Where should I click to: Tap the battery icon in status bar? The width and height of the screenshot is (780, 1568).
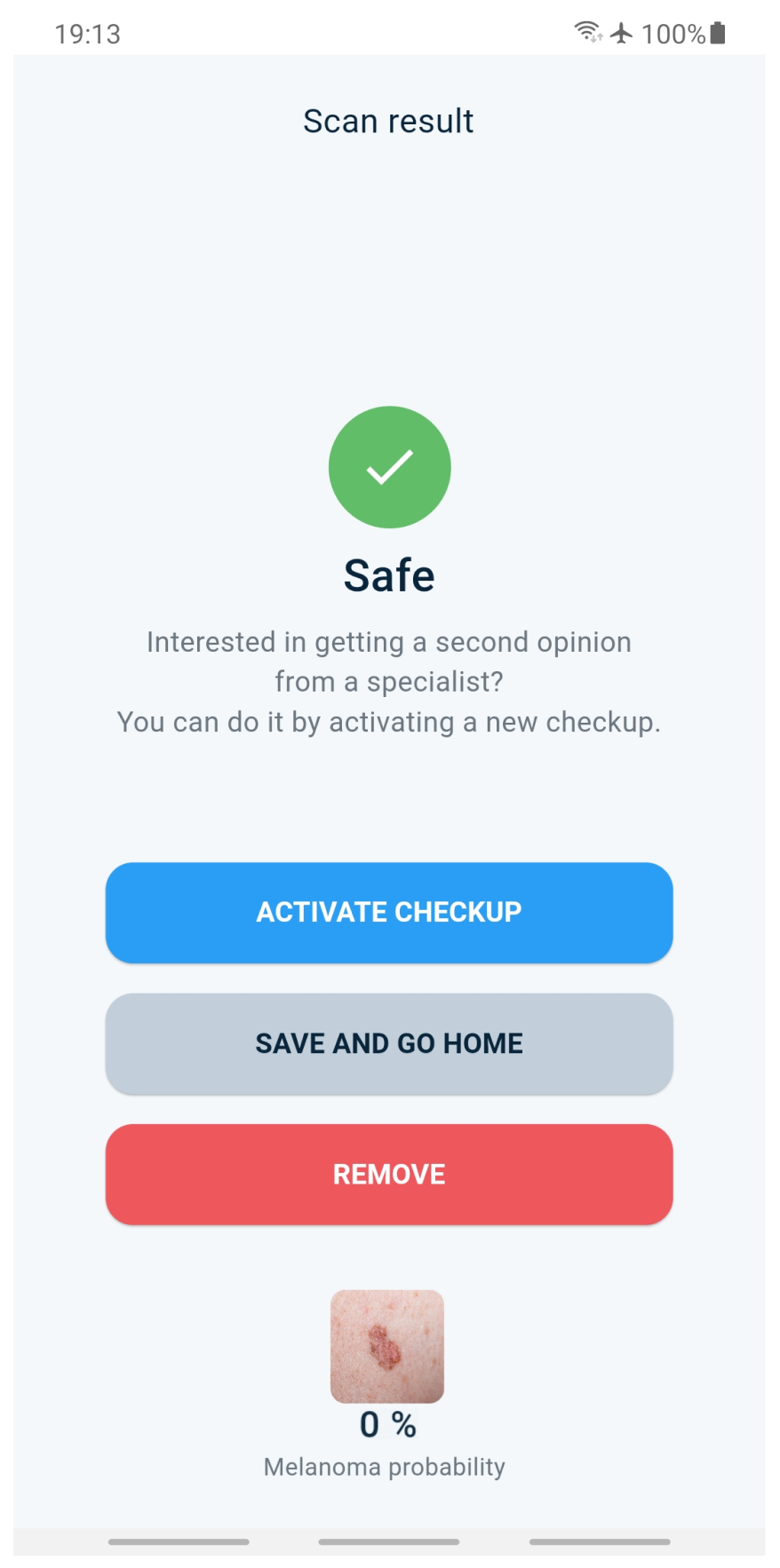click(x=718, y=33)
